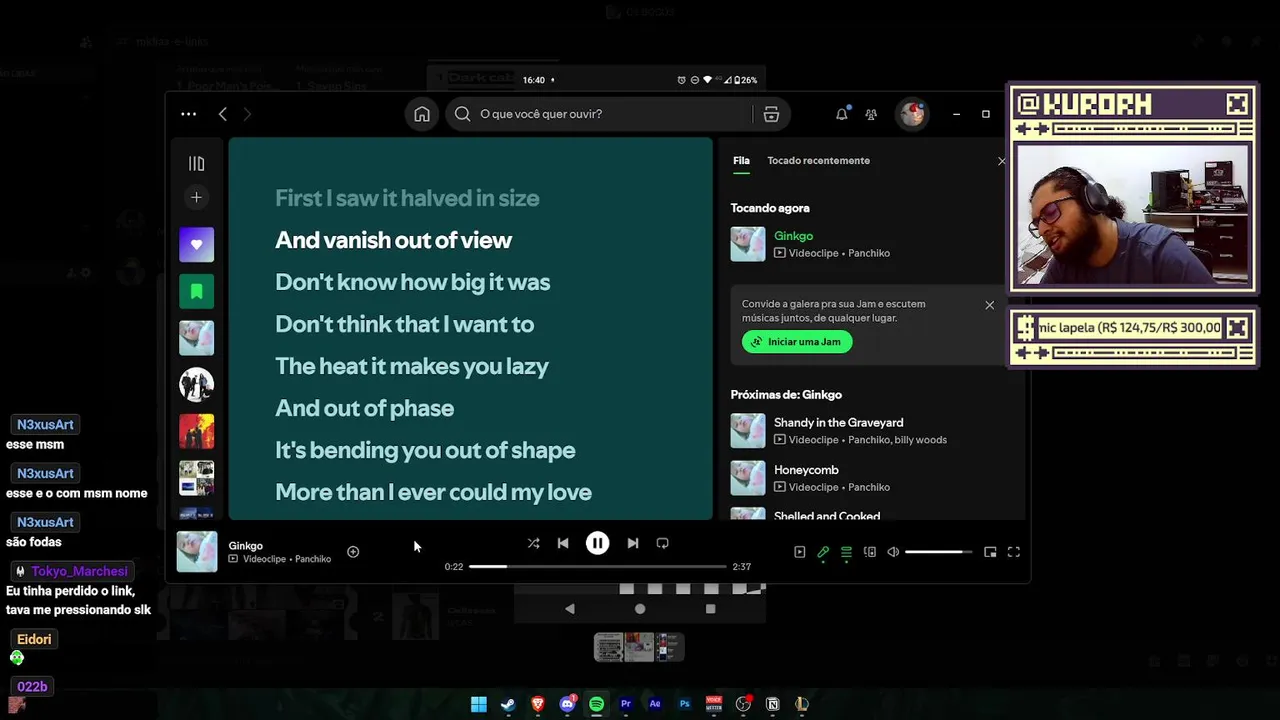The height and width of the screenshot is (720, 1280).
Task: Click the now-playing album cover in player bar
Action: coord(197,552)
